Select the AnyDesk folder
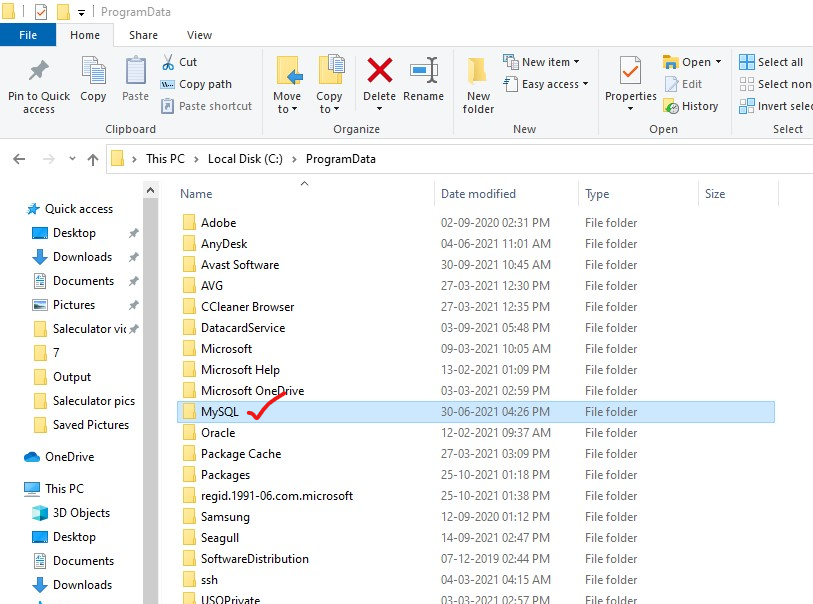The image size is (813, 604). 476,244
